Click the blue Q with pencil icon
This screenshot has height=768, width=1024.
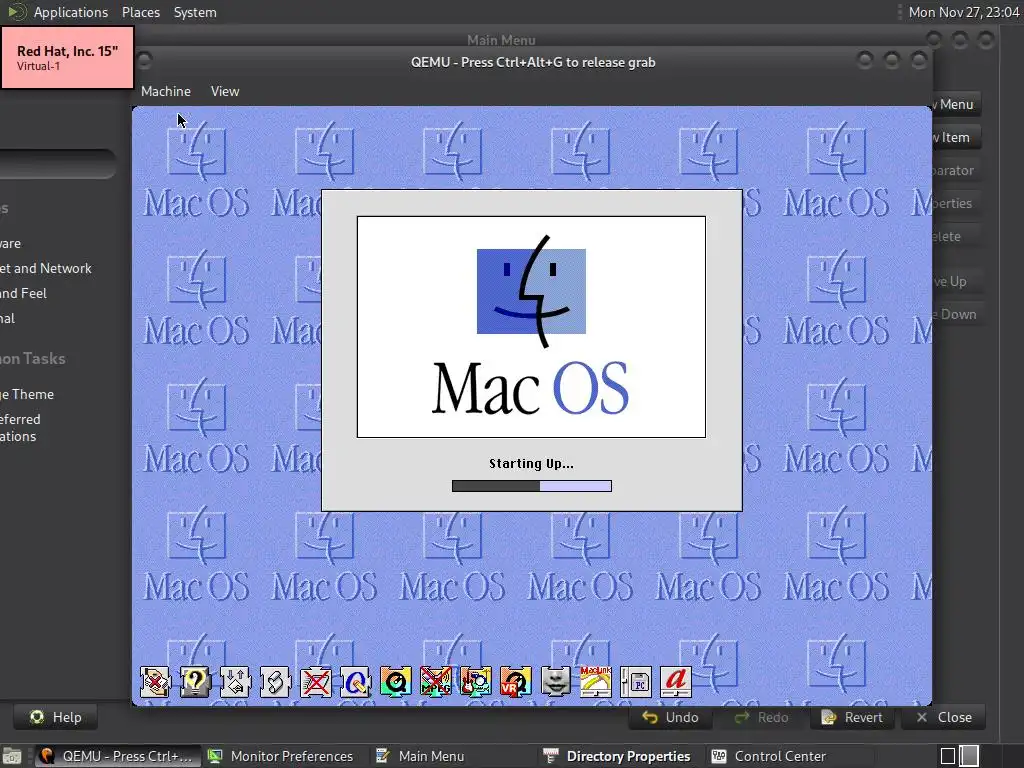point(355,682)
